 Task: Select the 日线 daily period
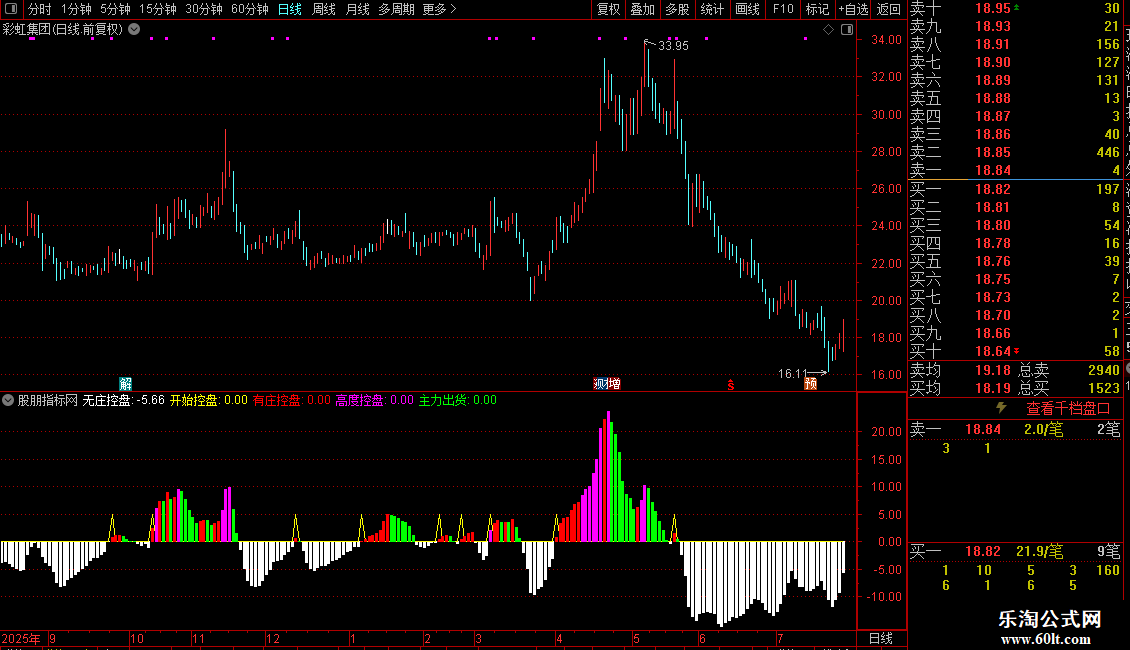click(290, 9)
